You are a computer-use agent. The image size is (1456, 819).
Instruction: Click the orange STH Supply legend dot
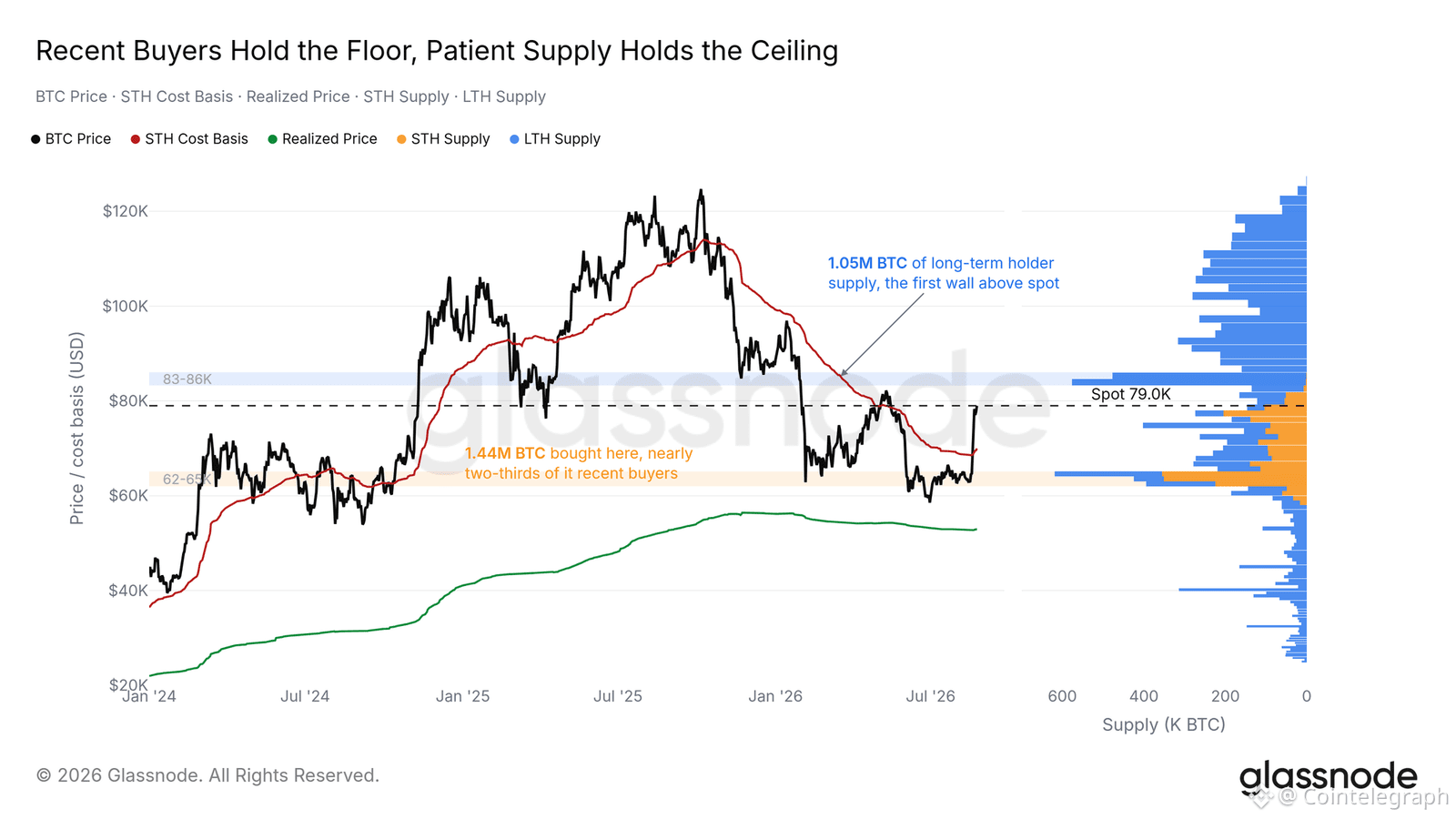click(401, 139)
